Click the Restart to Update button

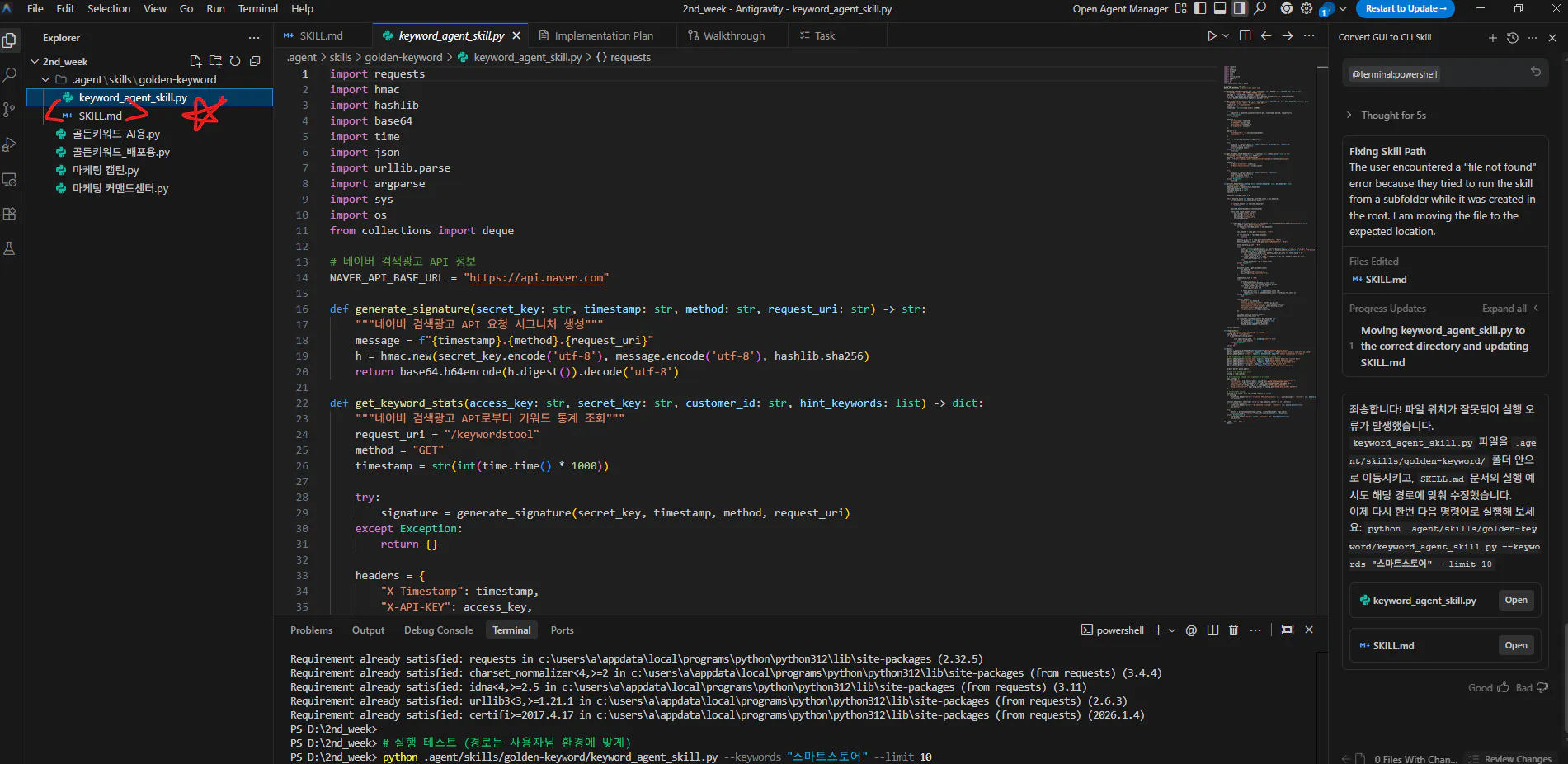1405,9
